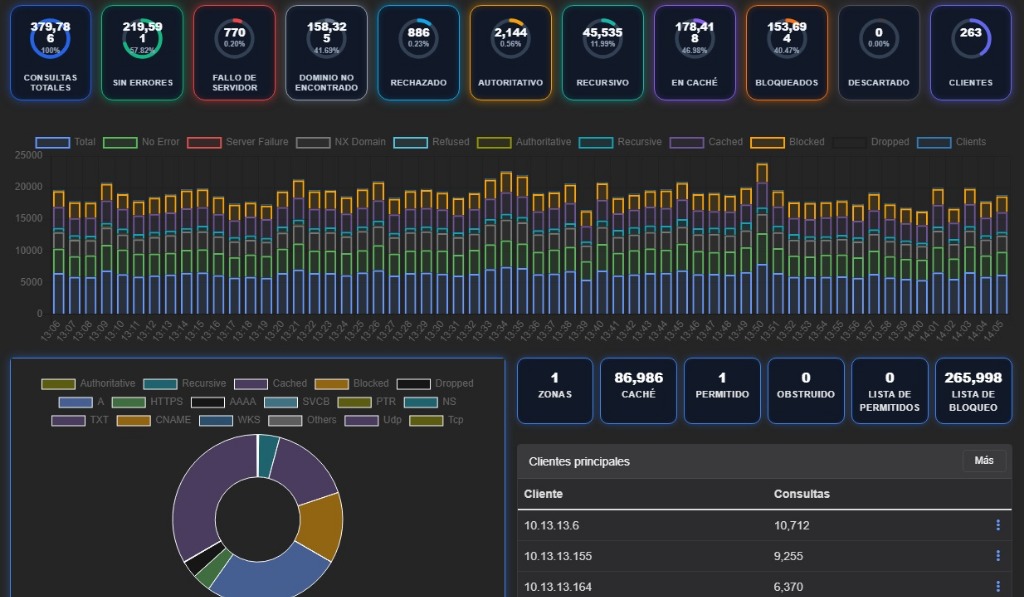1024x597 pixels.
Task: Open the Rechazado stat card
Action: 419,53
